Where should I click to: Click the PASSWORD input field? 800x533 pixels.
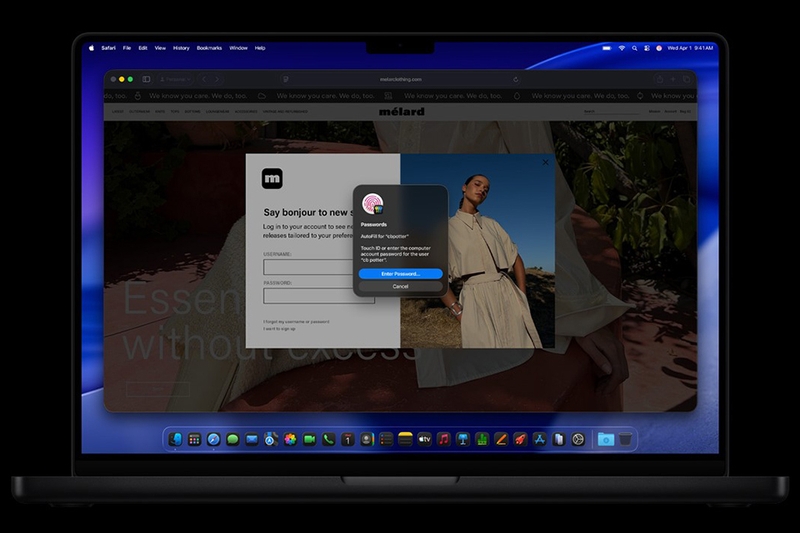tap(319, 296)
